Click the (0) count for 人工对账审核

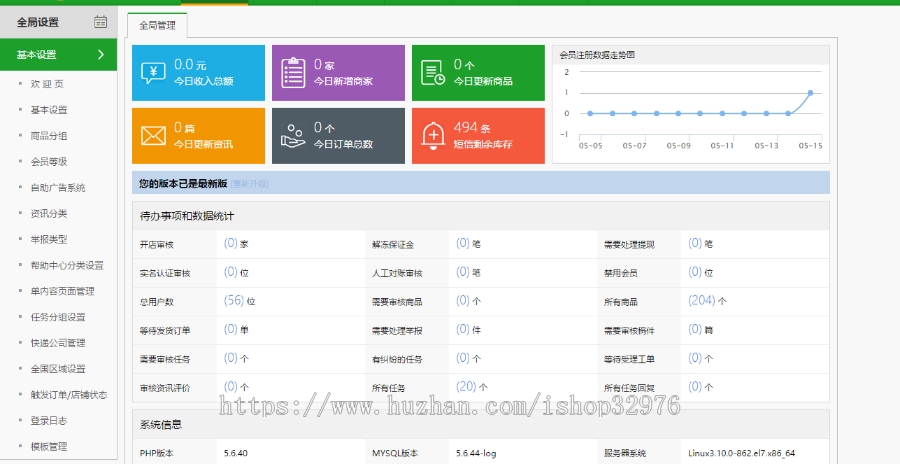[x=463, y=272]
